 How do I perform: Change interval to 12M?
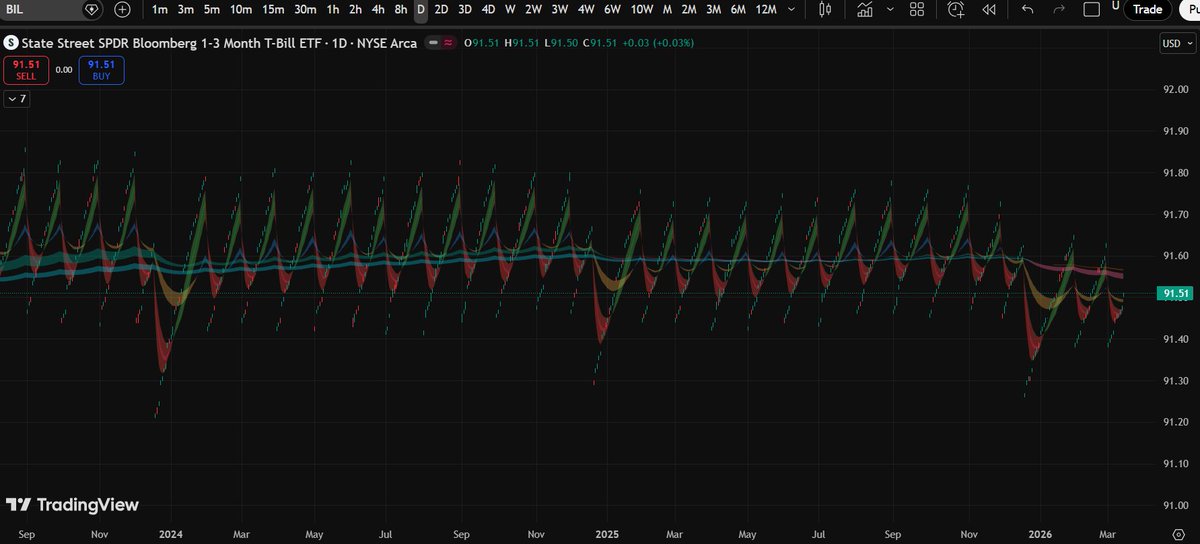pyautogui.click(x=766, y=9)
